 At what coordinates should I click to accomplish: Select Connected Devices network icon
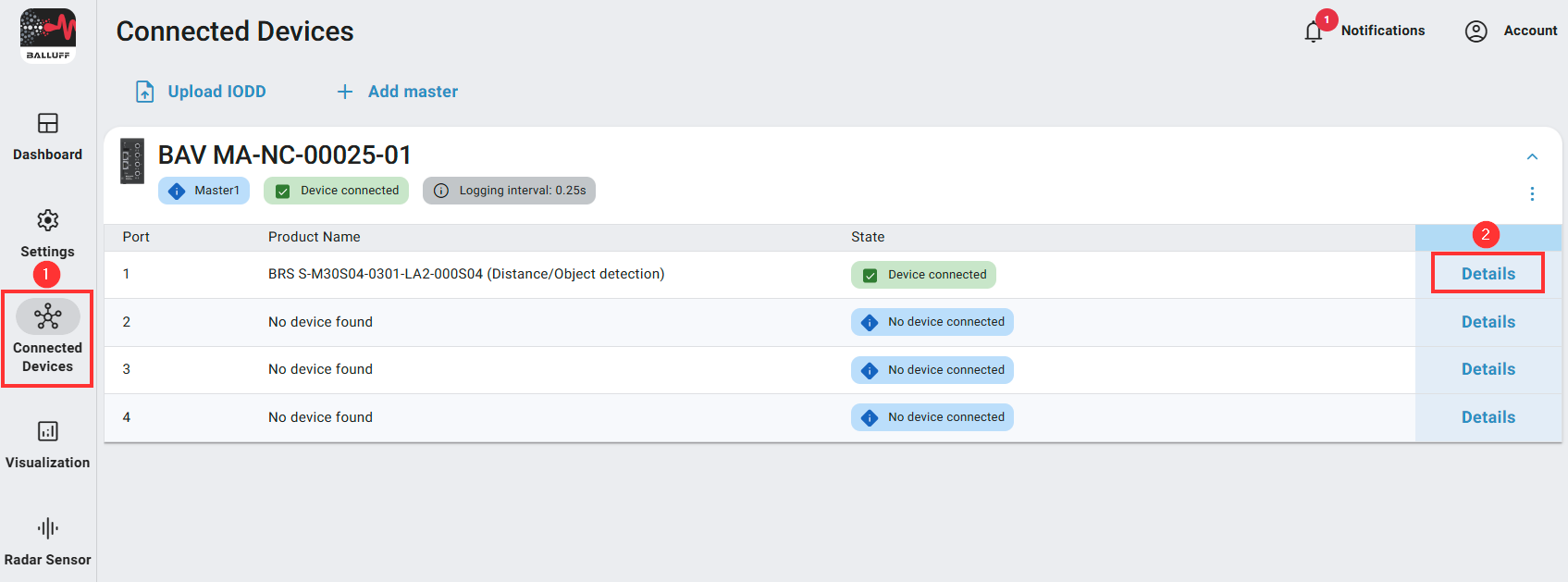(48, 317)
